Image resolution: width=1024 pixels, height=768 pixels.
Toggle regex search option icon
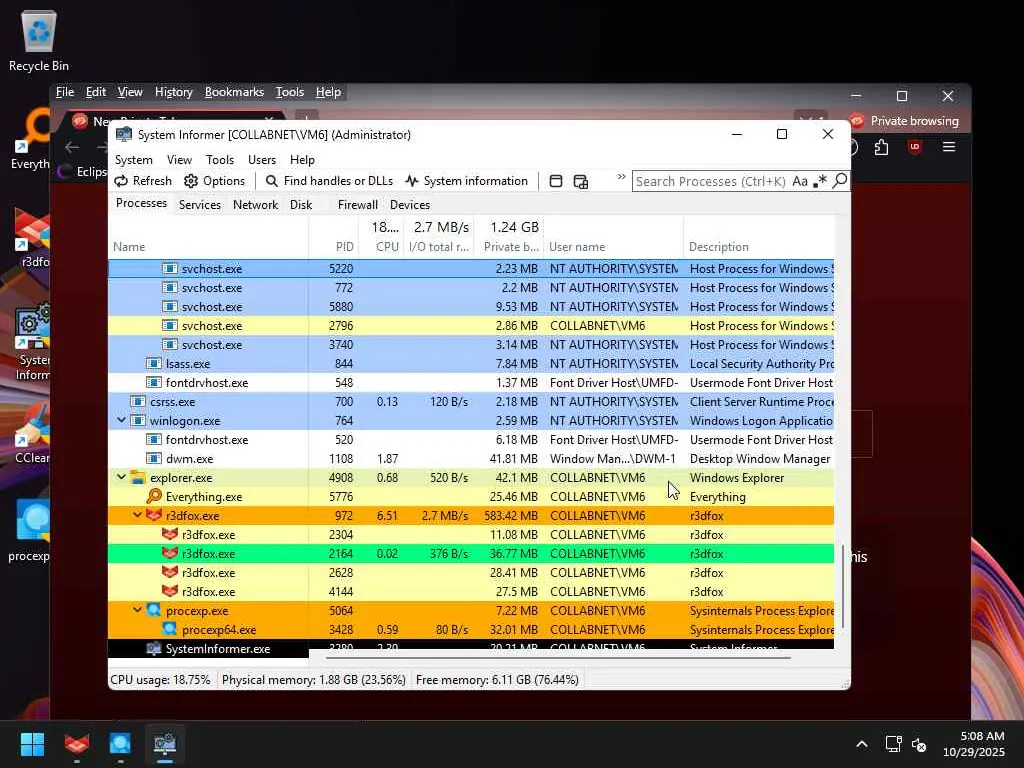point(820,181)
